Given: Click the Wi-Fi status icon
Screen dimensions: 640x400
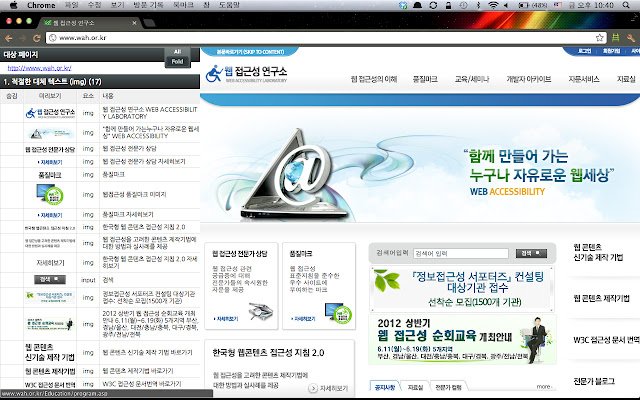Looking at the screenshot, I should [x=493, y=5].
